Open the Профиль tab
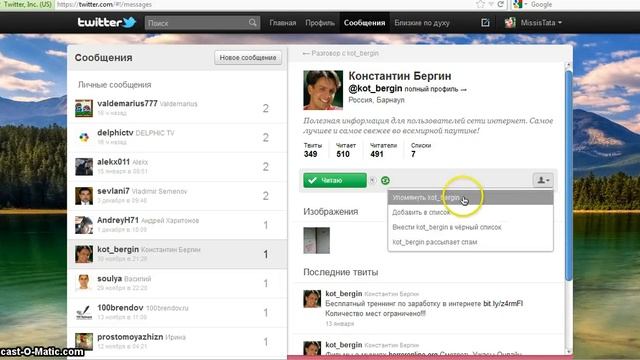 click(320, 23)
